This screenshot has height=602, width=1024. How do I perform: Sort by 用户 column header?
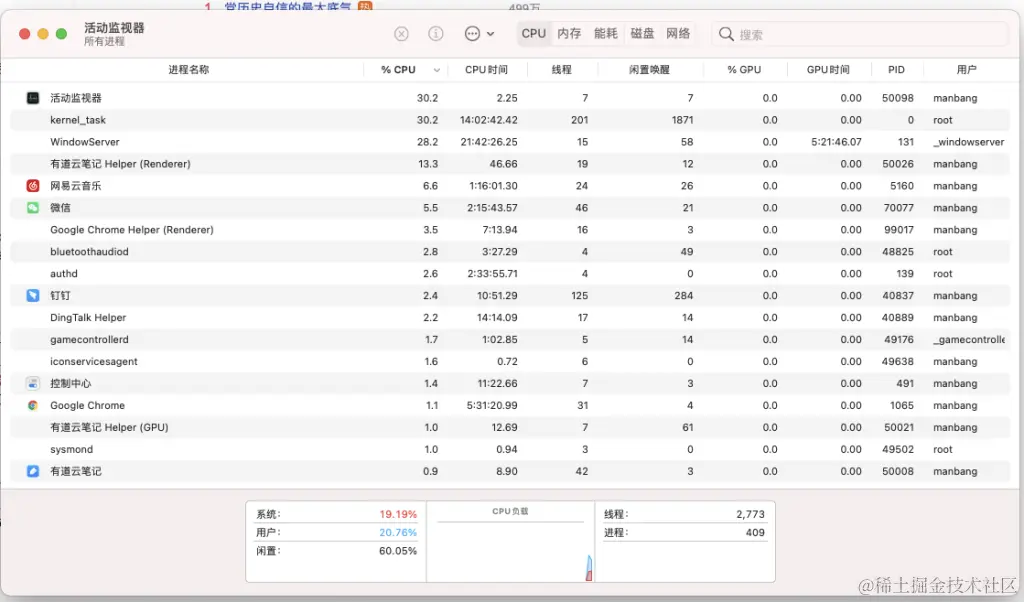click(967, 70)
